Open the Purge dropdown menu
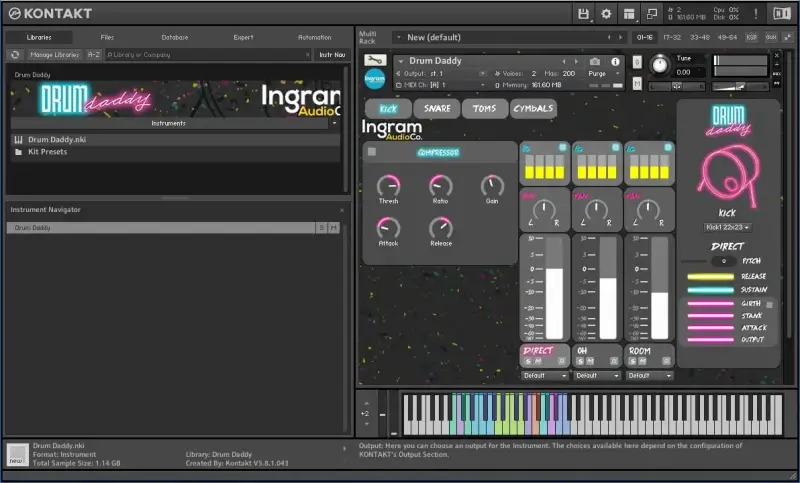The width and height of the screenshot is (800, 483). 604,73
